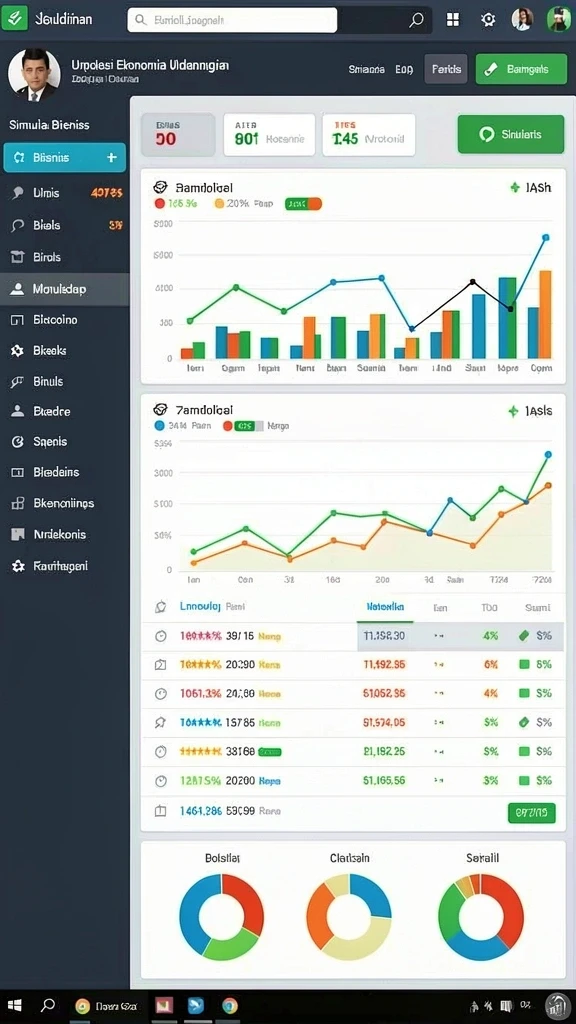Toggle the green-orange switch in chart legend
Image resolution: width=576 pixels, height=1024 pixels.
[304, 204]
